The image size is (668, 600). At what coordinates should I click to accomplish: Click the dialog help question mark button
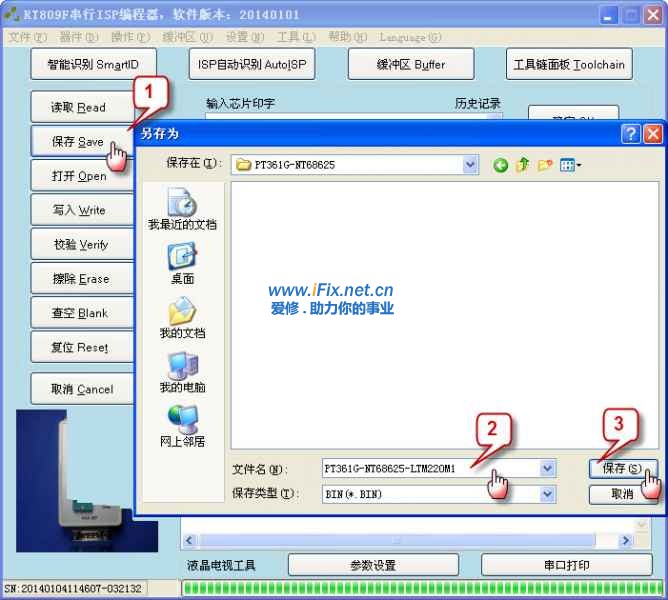[630, 133]
